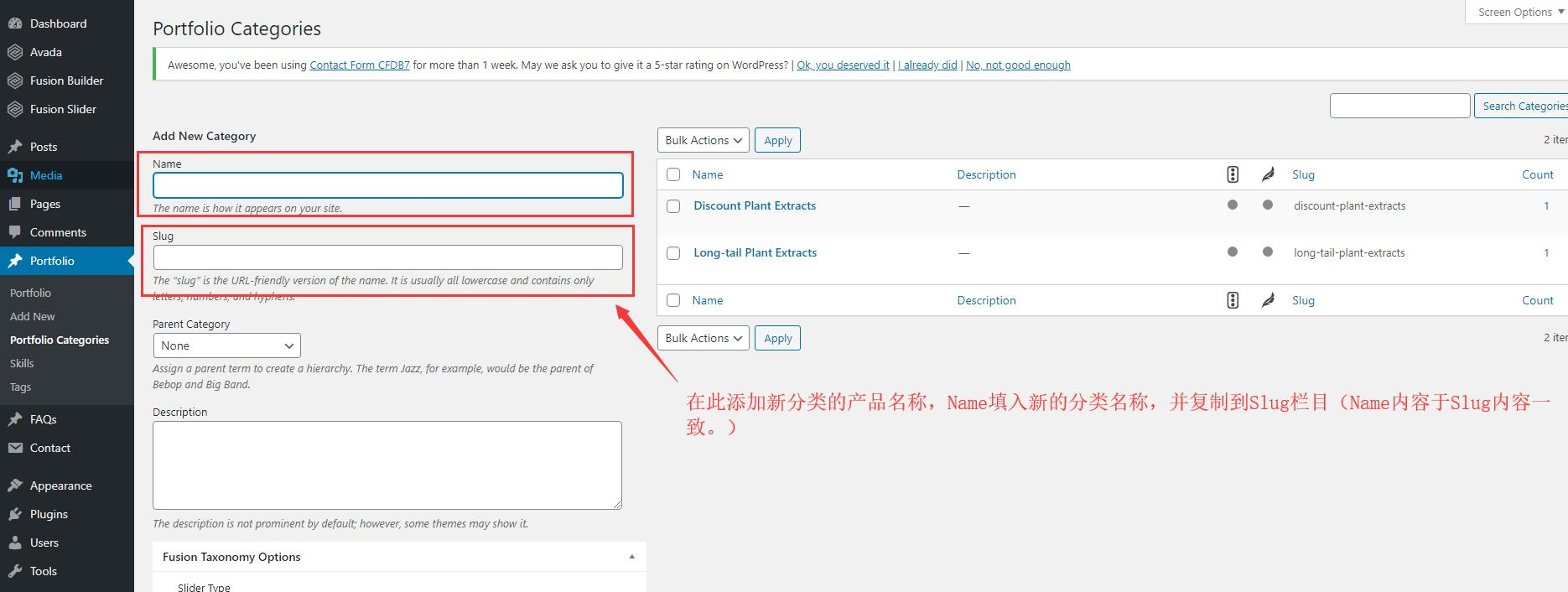1568x592 pixels.
Task: Open Skills in the Portfolio submenu
Action: pos(22,363)
